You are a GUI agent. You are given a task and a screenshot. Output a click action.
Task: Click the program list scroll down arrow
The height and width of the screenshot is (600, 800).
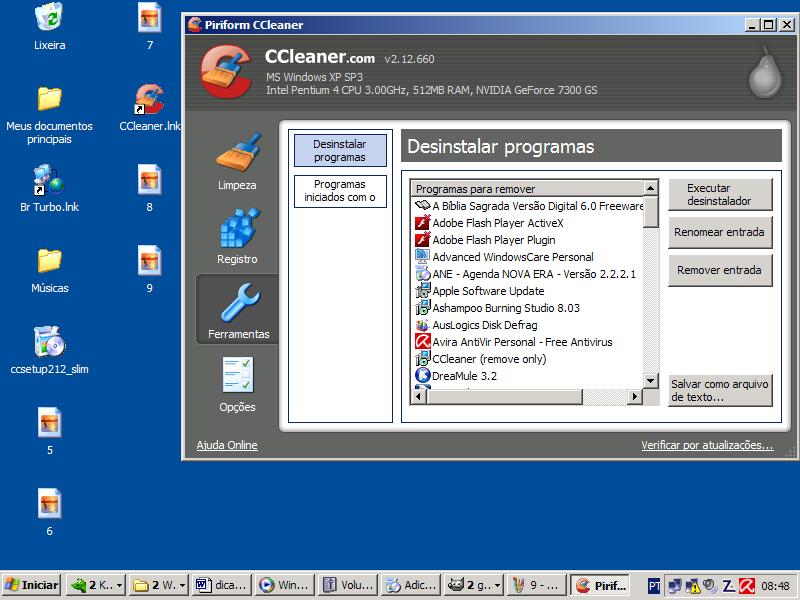(650, 381)
